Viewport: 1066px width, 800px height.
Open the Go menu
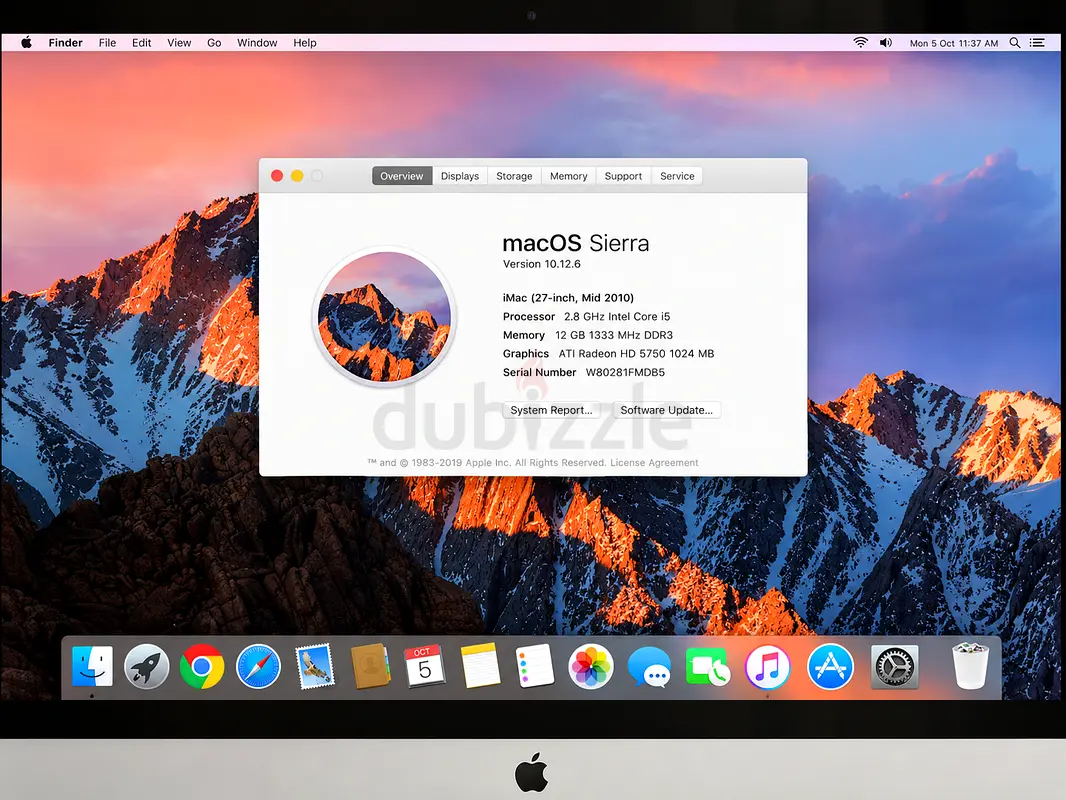(214, 42)
